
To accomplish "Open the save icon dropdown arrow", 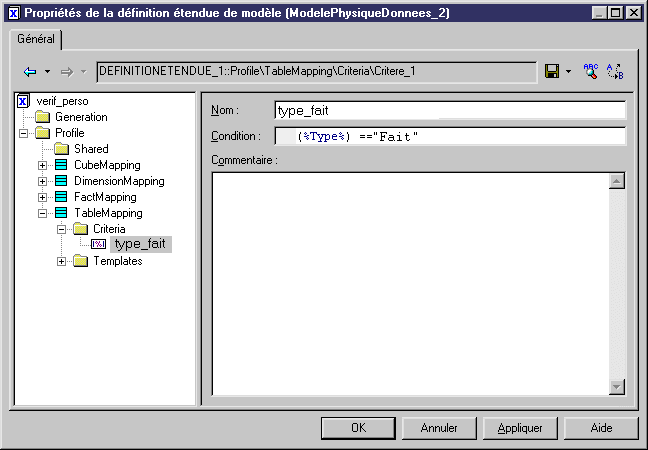I will pyautogui.click(x=569, y=72).
